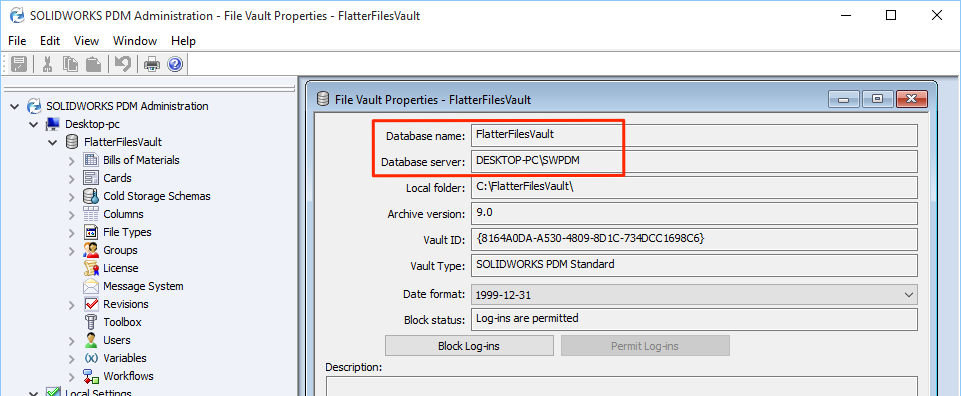Collapse the SOLIDWORKS PDM Administration root node
This screenshot has width=961, height=396.
tap(15, 107)
